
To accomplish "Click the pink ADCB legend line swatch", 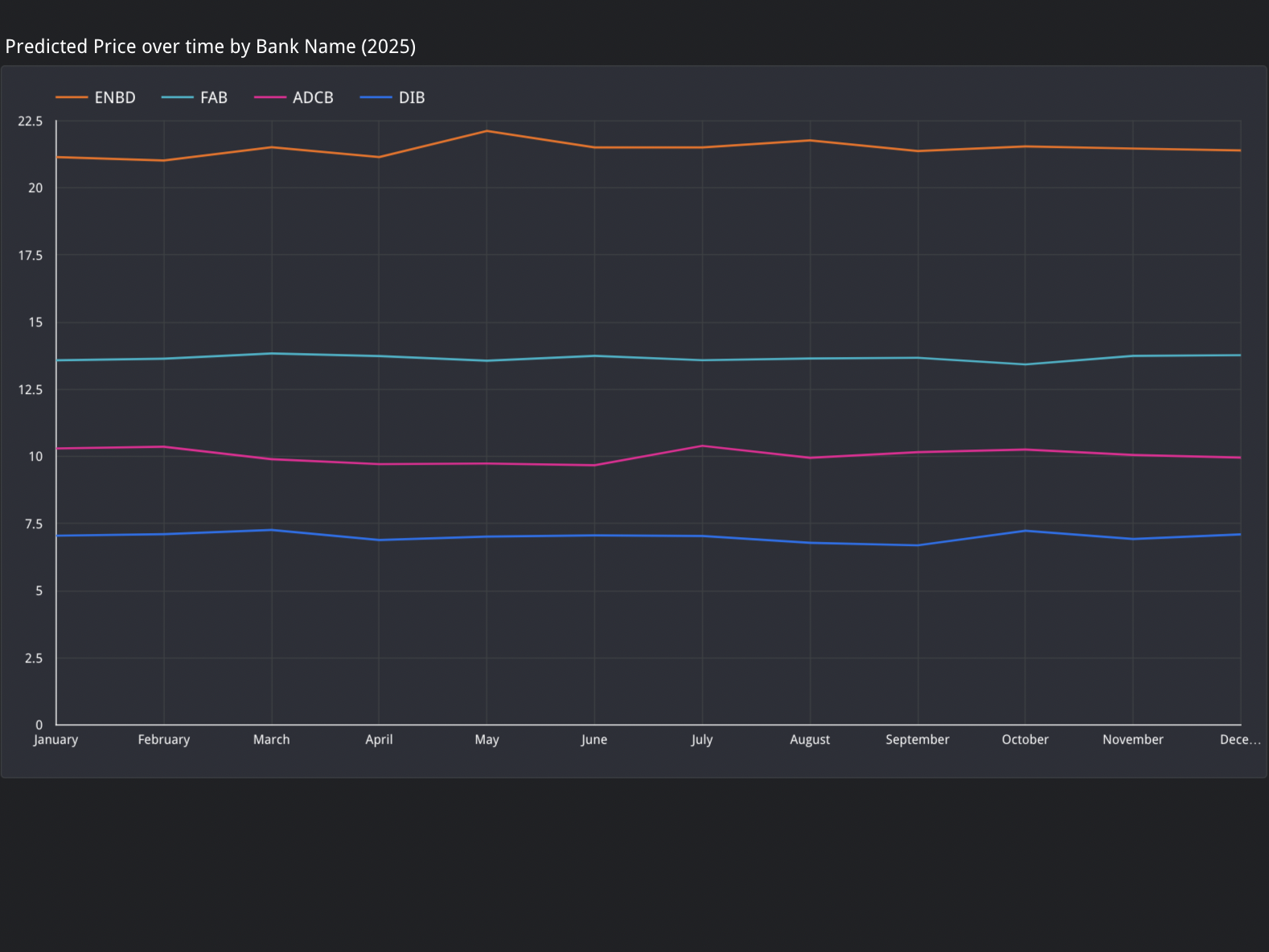I will [269, 97].
